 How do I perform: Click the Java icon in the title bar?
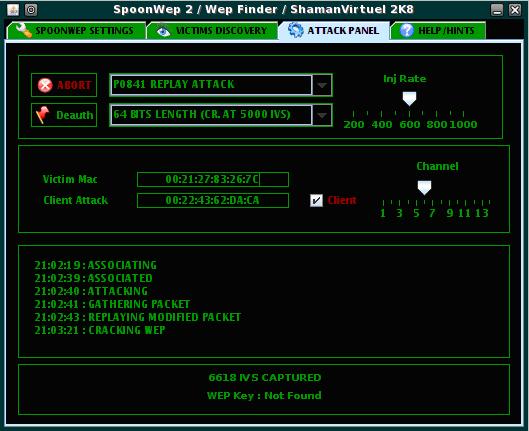tap(13, 9)
